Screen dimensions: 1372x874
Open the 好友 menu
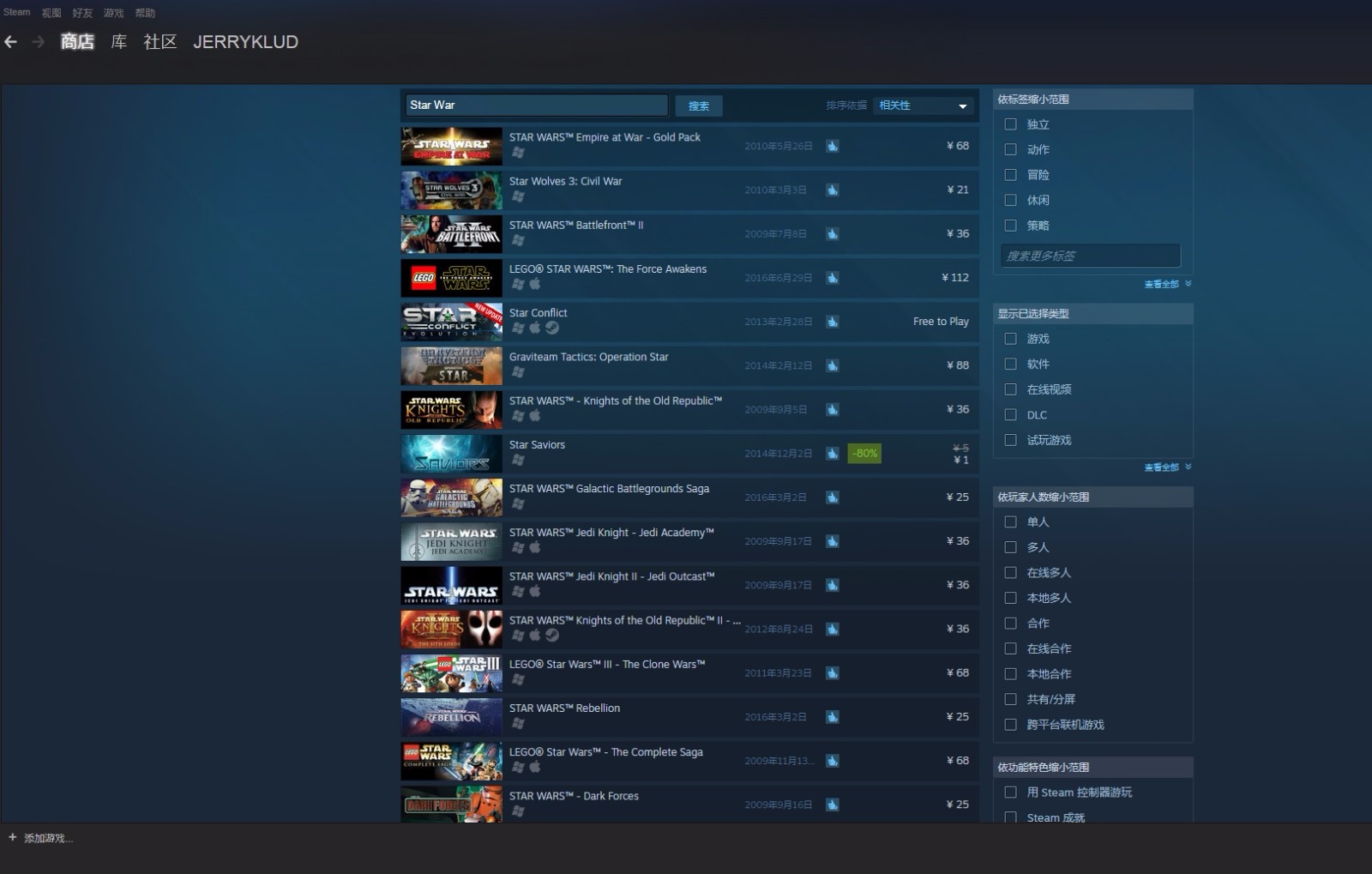(82, 13)
